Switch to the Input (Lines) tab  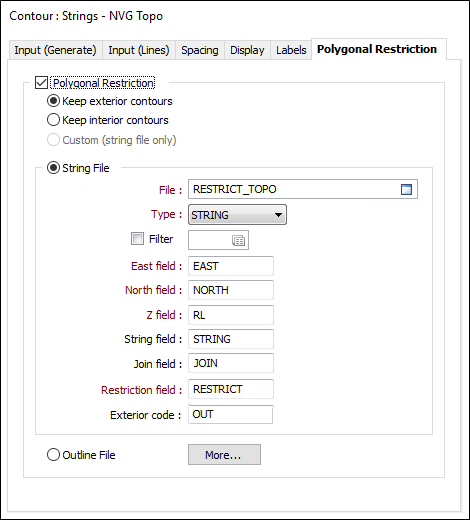[139, 50]
